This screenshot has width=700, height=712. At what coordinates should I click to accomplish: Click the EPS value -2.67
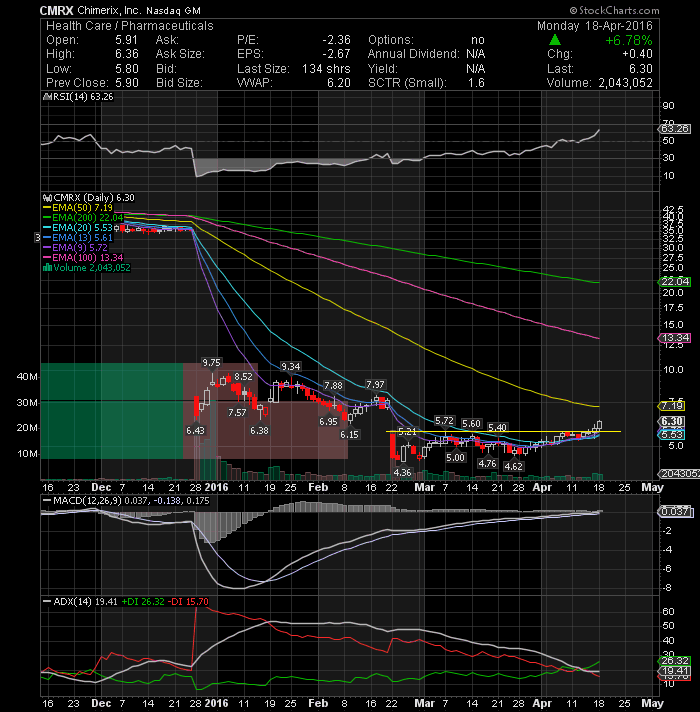pos(336,54)
